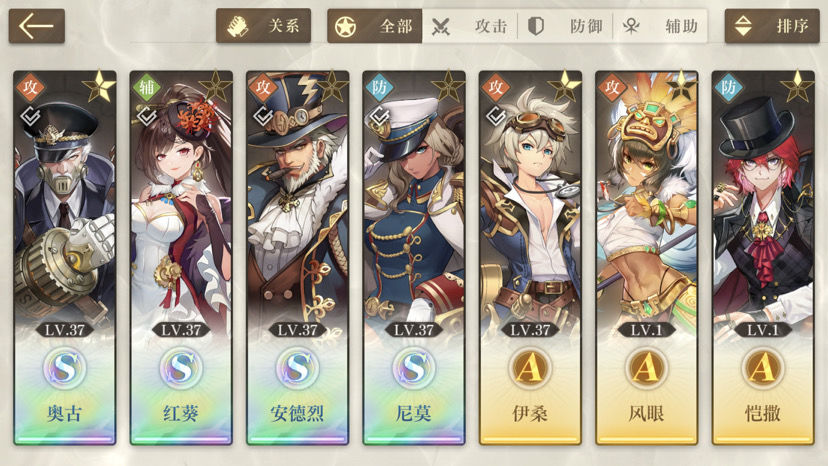Toggle the checkmark on 安德烈's card
The height and width of the screenshot is (466, 828).
coord(262,115)
